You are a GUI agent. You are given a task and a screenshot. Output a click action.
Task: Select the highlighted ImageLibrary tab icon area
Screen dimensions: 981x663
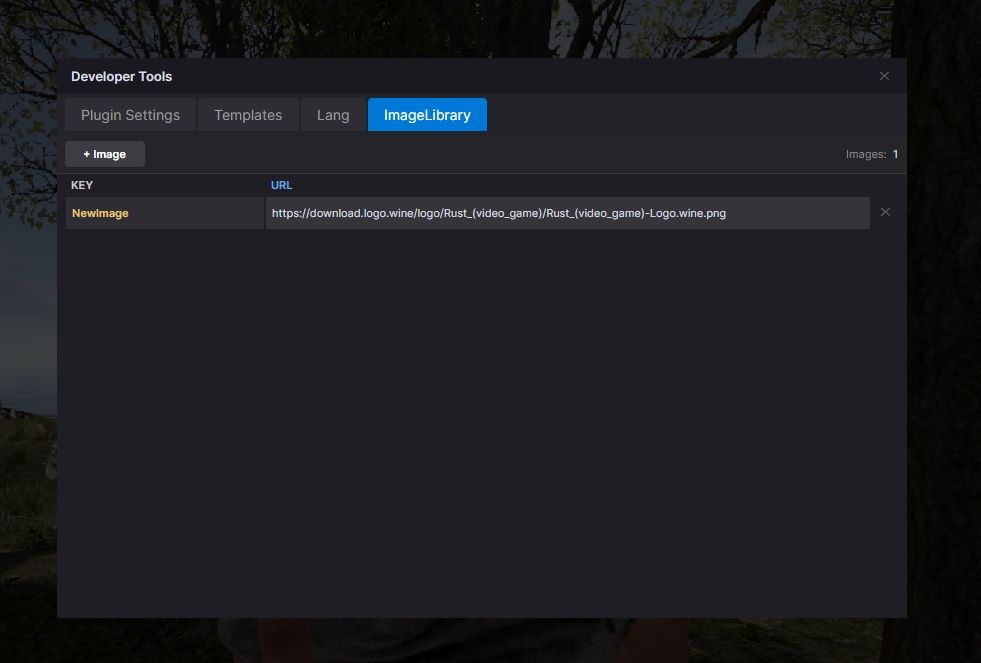pos(427,114)
